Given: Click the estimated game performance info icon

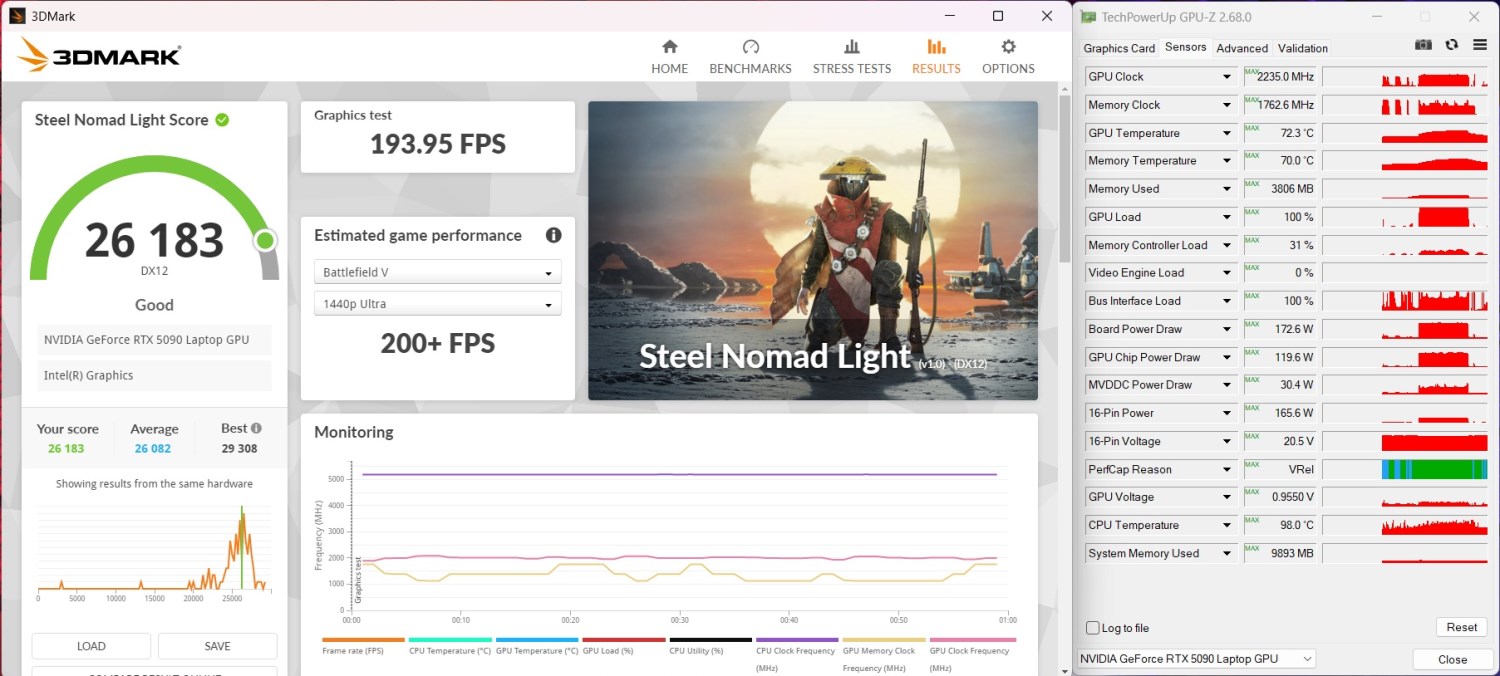Looking at the screenshot, I should [553, 235].
